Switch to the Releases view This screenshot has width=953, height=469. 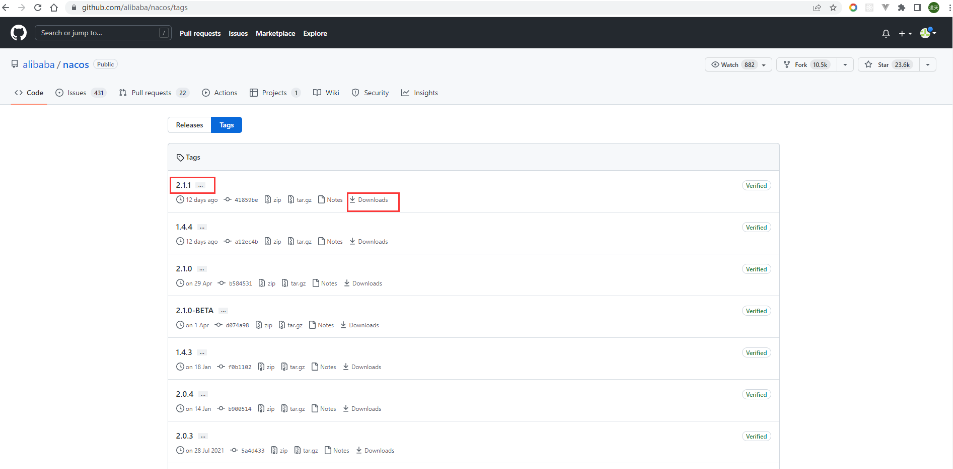click(x=189, y=125)
